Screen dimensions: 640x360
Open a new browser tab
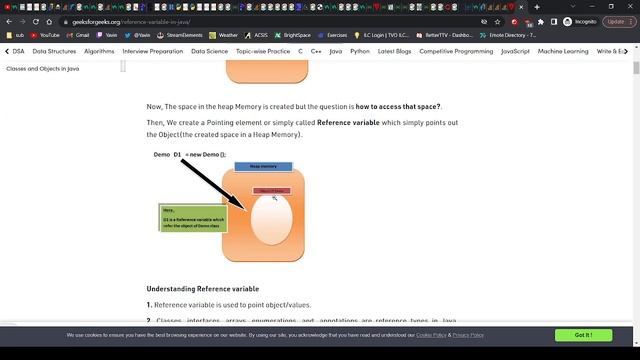(537, 7)
